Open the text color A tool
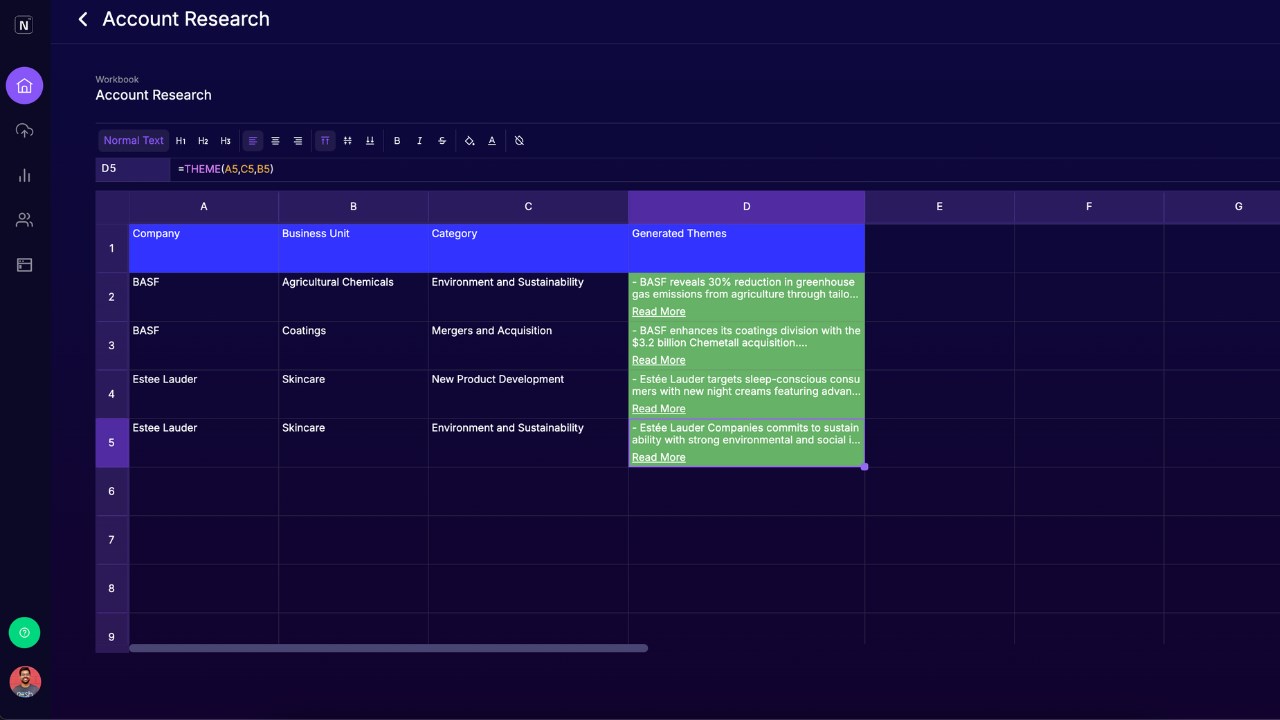 pyautogui.click(x=492, y=141)
